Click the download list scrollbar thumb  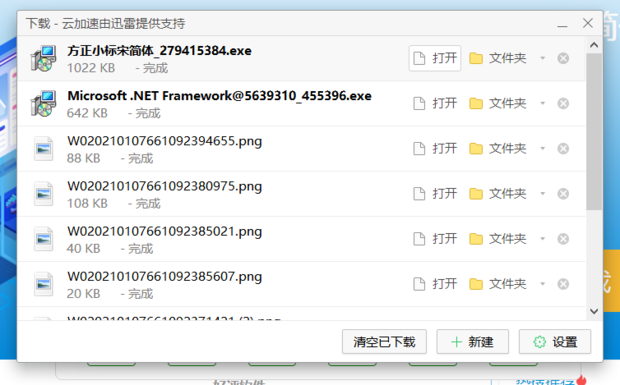pos(594,132)
